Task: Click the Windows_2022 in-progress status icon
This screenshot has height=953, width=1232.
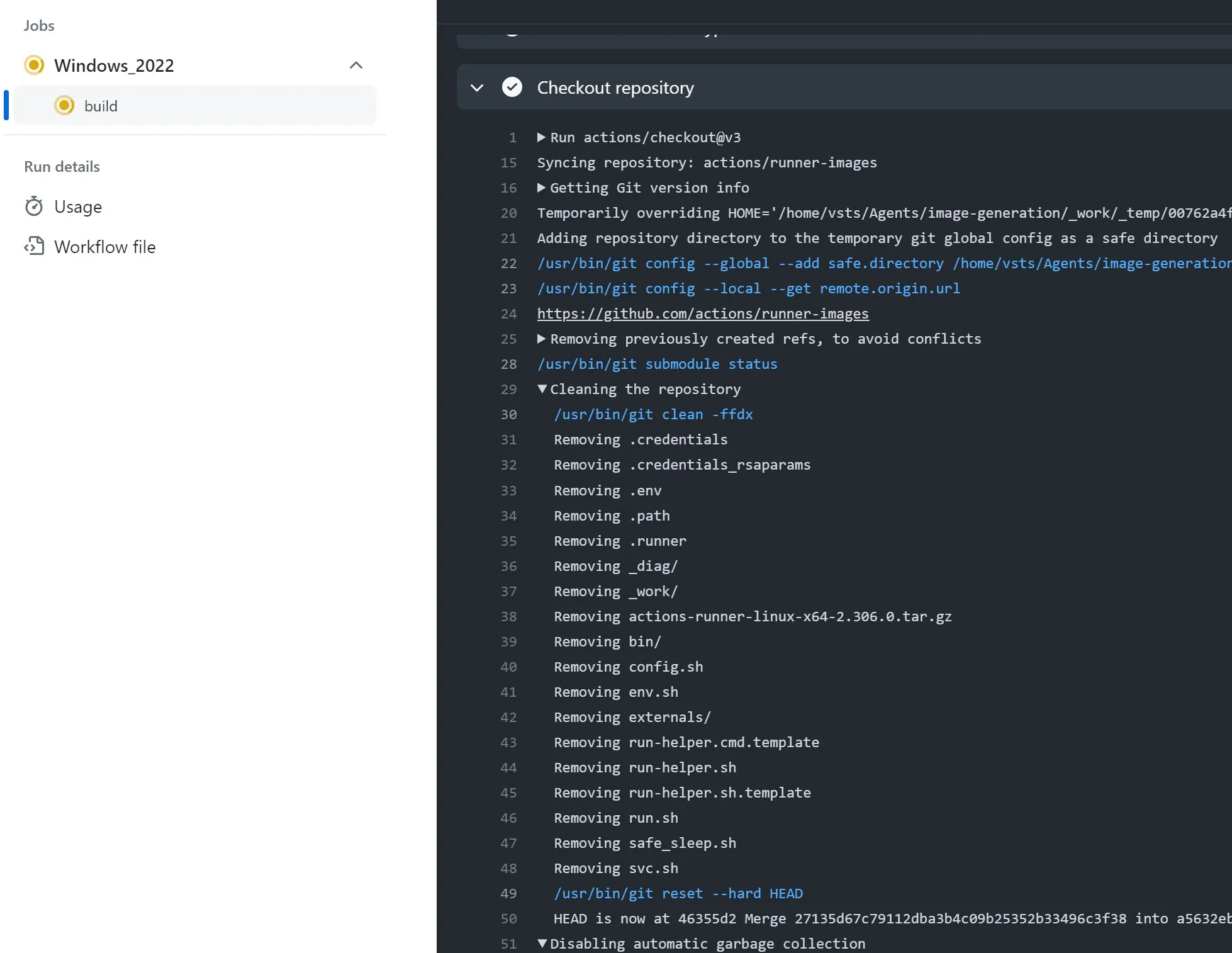Action: point(34,65)
